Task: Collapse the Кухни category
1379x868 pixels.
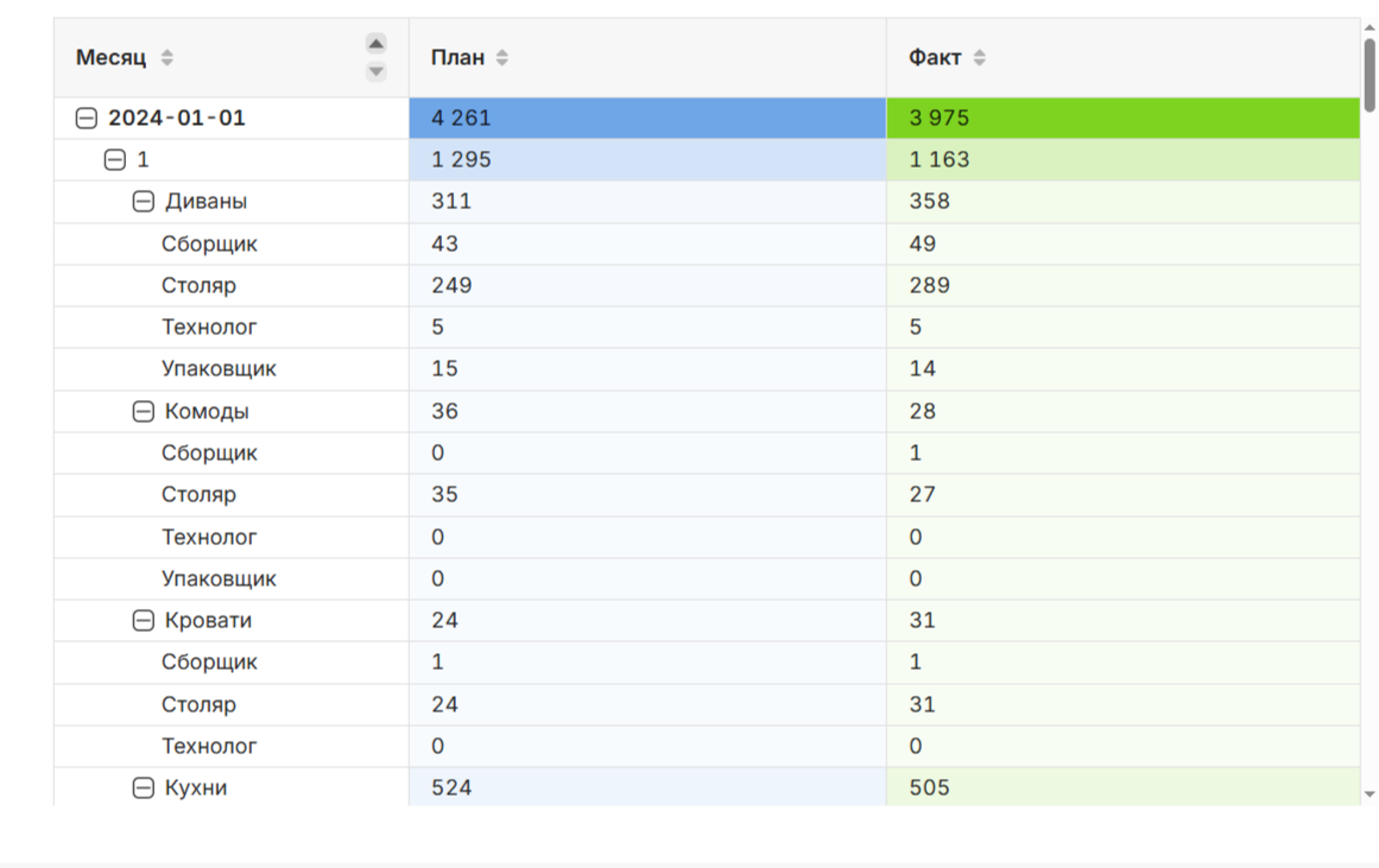Action: 143,788
